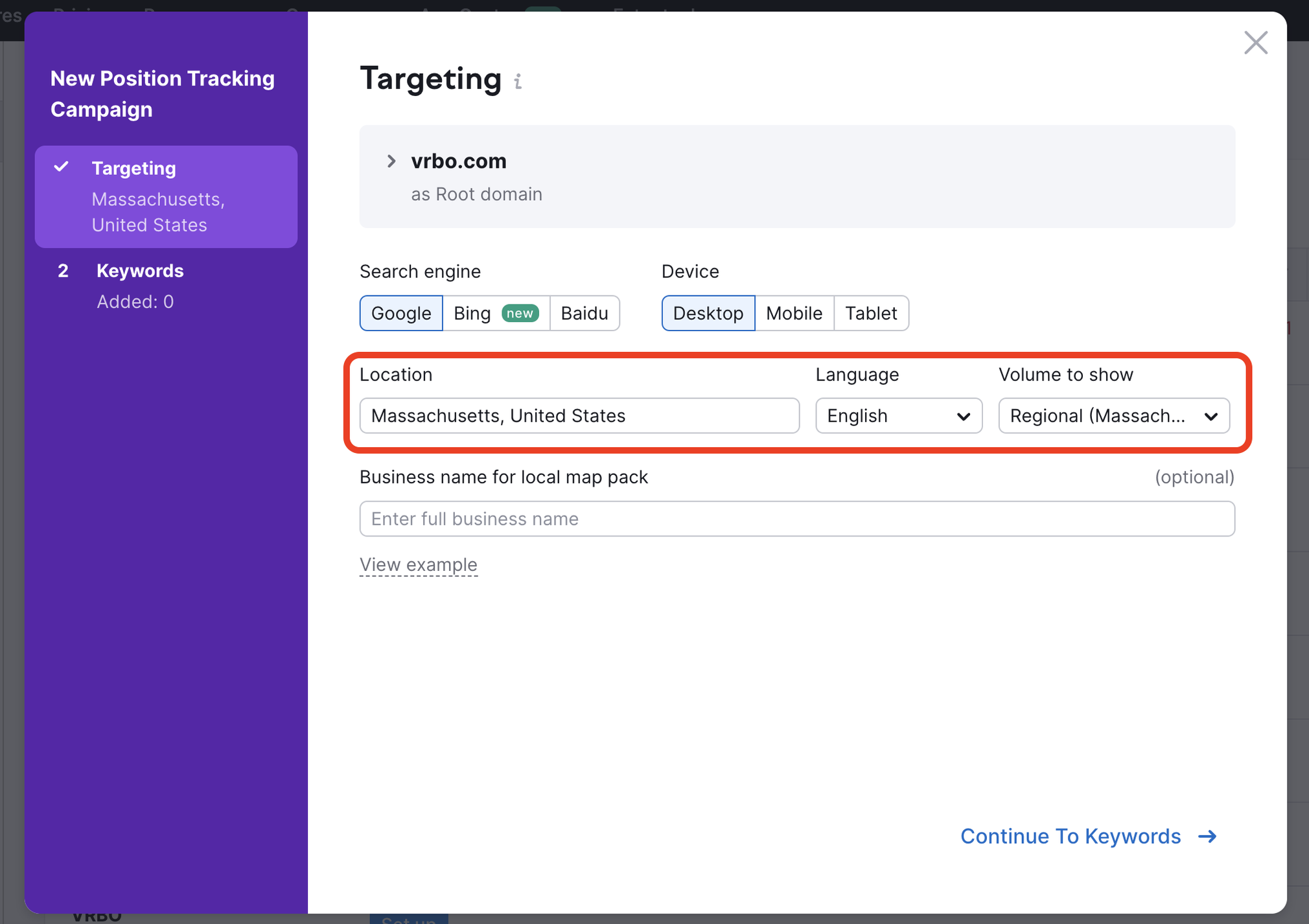Click the Location input field
The height and width of the screenshot is (924, 1309).
[579, 416]
